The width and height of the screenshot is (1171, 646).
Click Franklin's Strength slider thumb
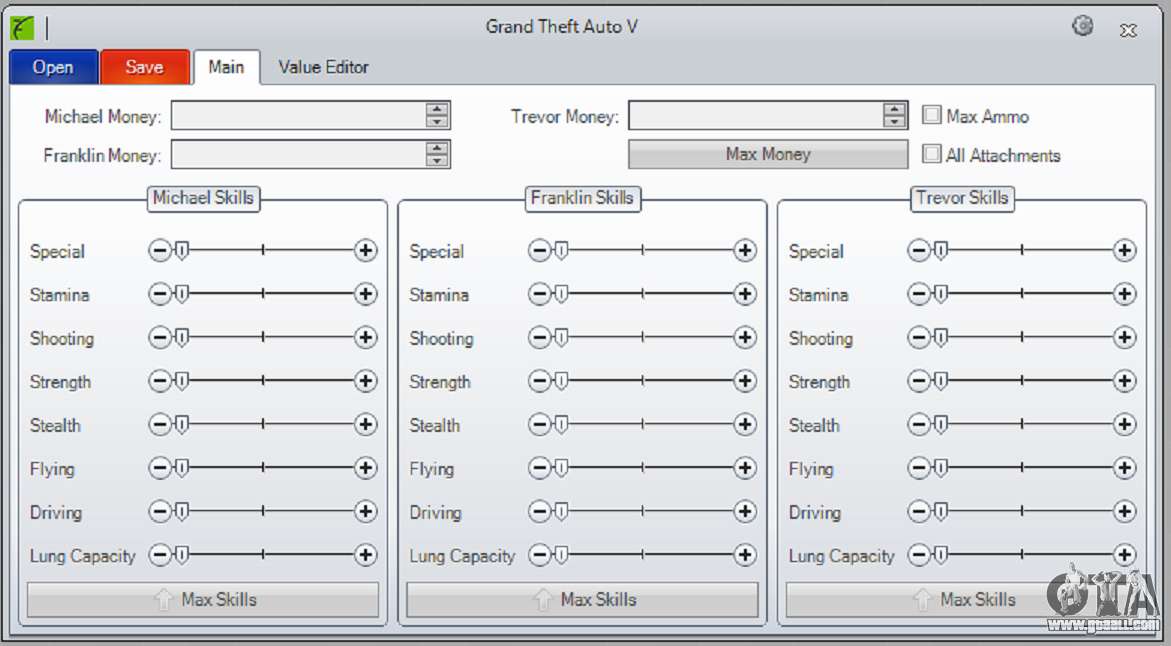point(561,382)
